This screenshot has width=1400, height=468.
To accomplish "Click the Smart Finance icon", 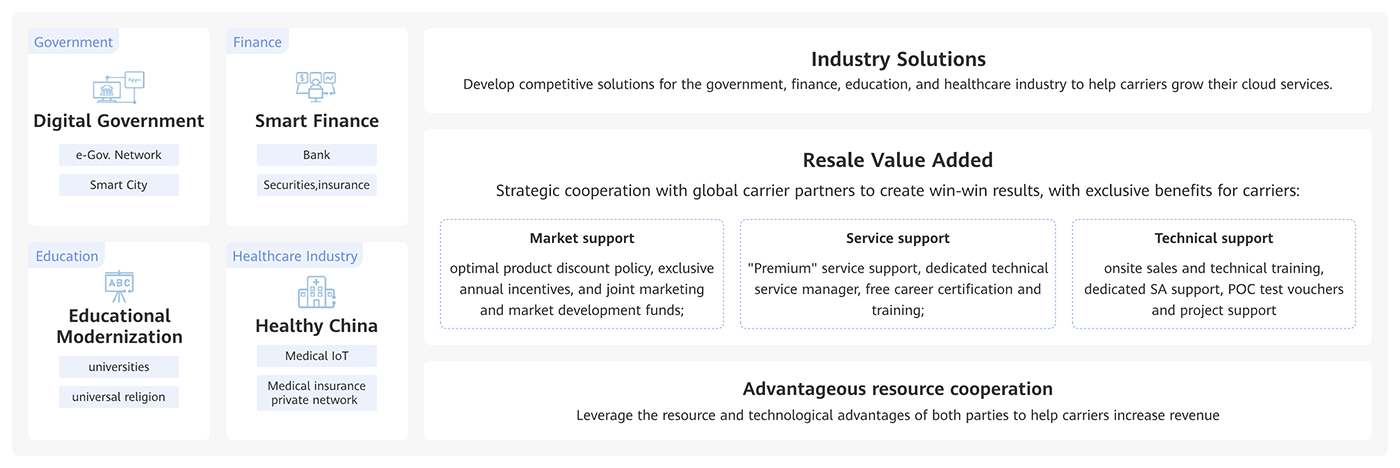I will pos(316,87).
